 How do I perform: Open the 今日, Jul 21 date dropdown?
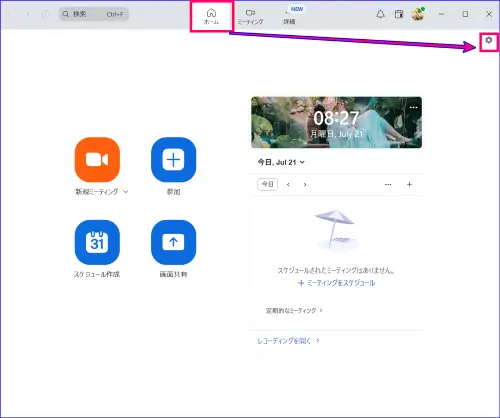tap(281, 162)
